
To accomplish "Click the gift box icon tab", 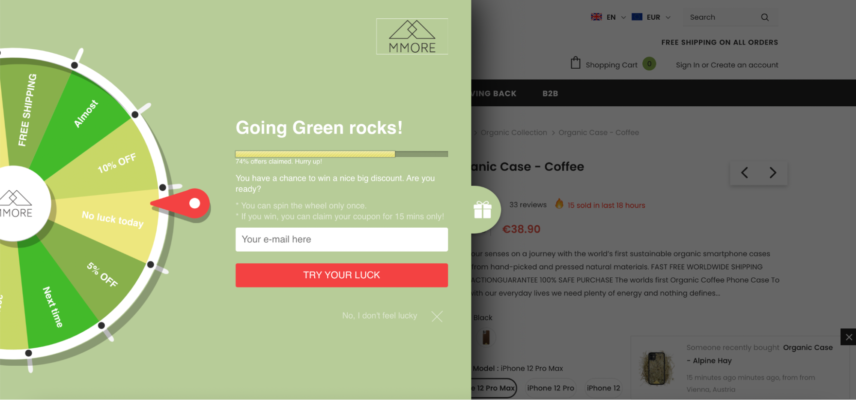I will pyautogui.click(x=483, y=210).
